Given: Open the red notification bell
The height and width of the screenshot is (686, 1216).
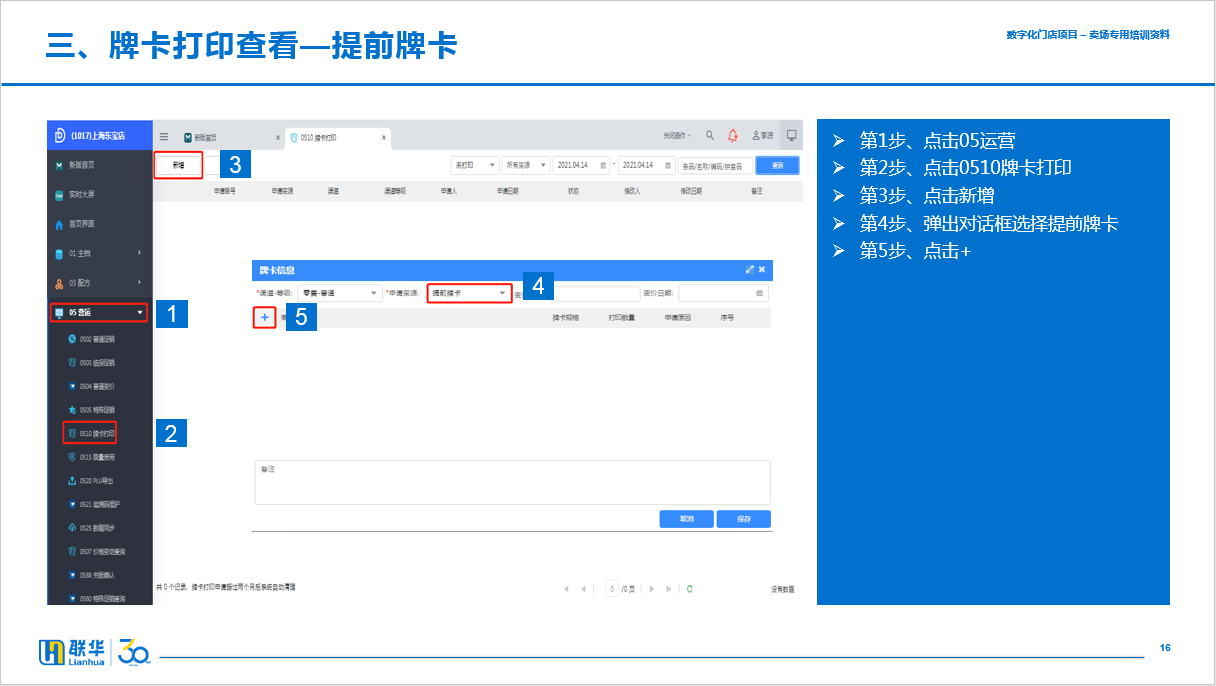Looking at the screenshot, I should [733, 135].
